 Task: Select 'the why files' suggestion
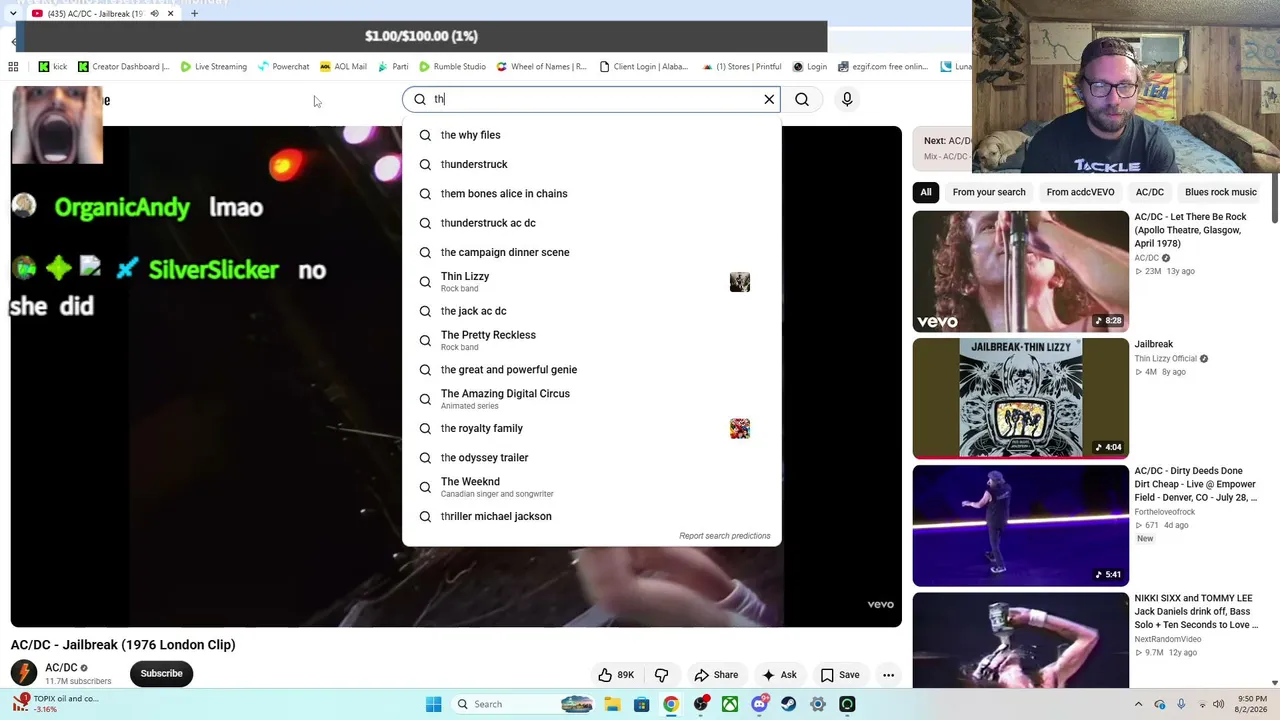click(591, 135)
